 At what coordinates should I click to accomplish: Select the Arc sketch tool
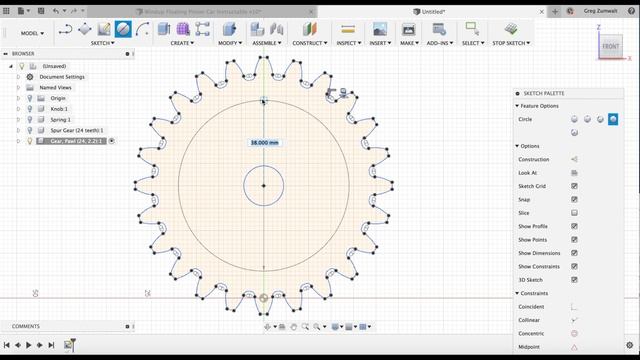tap(142, 29)
